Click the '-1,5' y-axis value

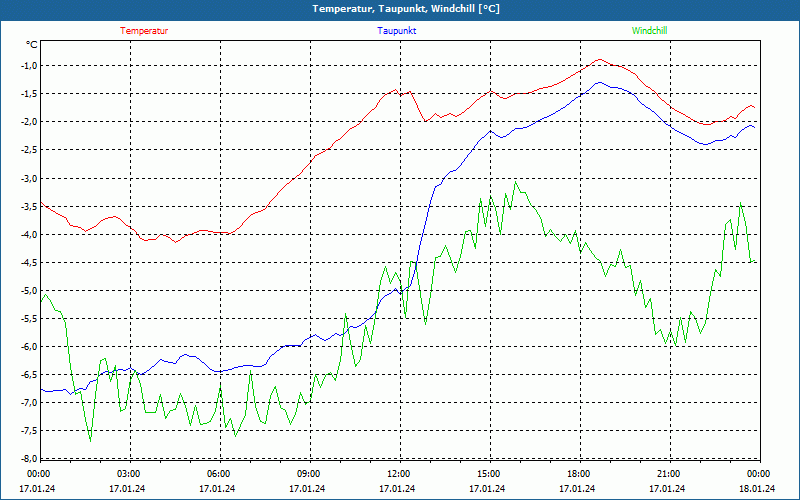coord(29,93)
